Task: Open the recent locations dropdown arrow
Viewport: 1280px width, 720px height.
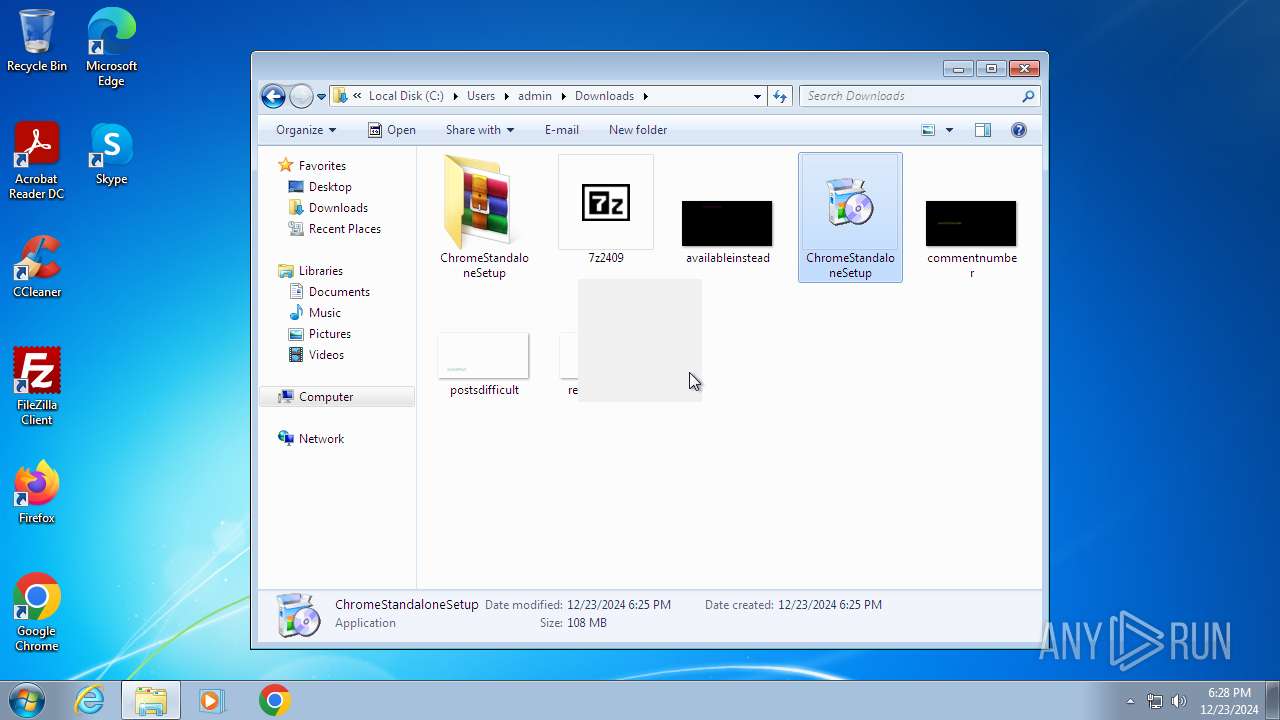Action: (321, 96)
